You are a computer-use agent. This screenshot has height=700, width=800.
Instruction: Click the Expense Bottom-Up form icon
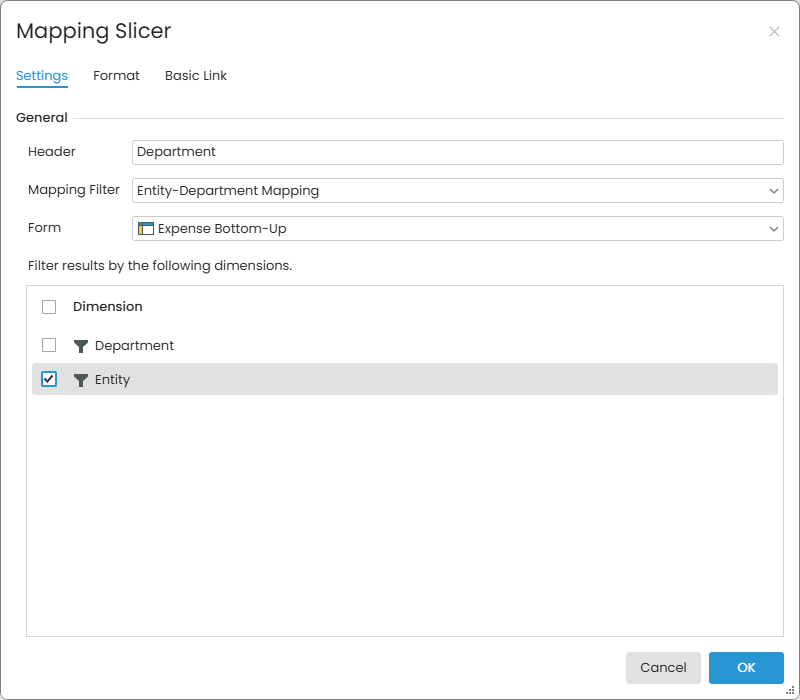146,229
